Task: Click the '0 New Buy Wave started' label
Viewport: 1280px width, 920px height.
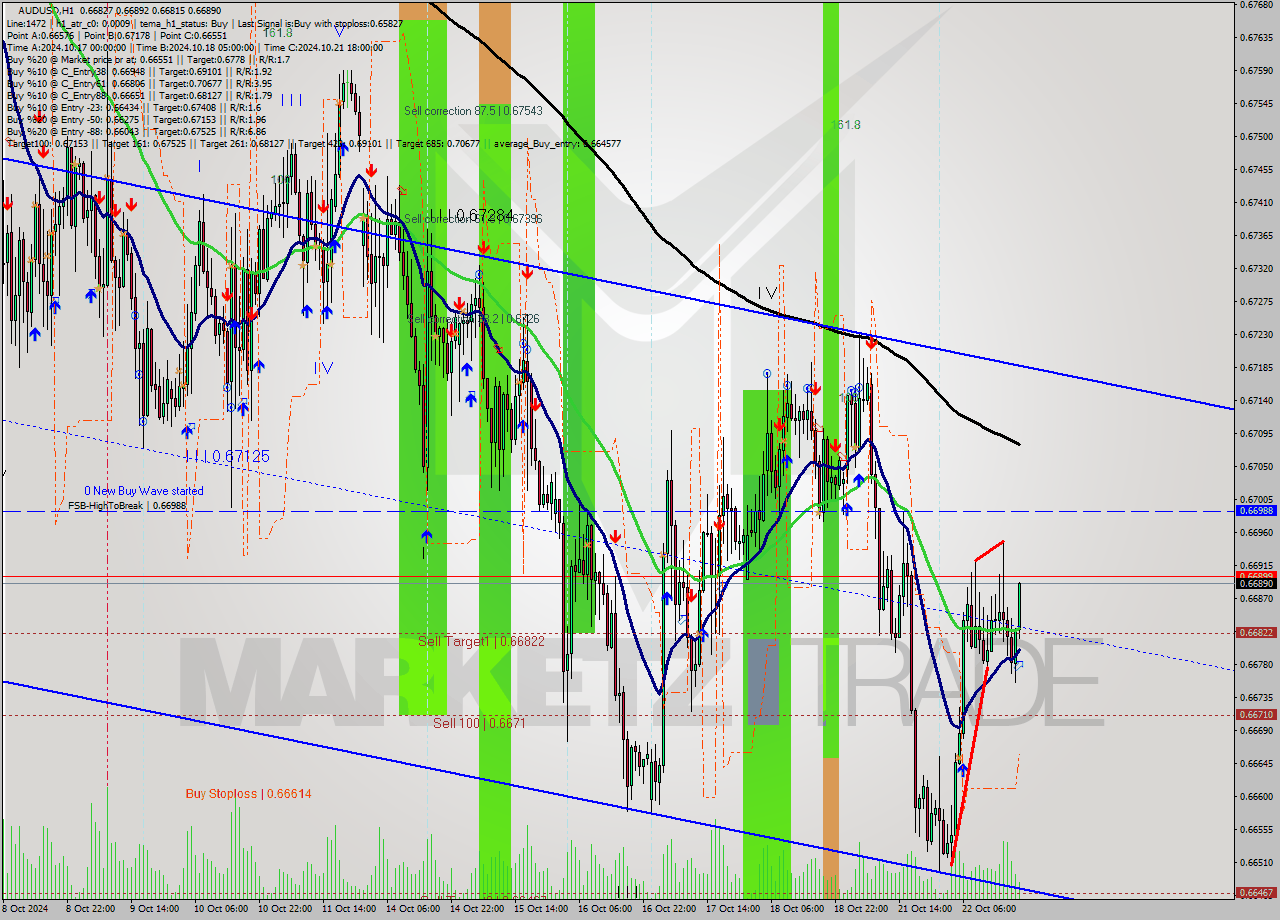Action: (144, 491)
